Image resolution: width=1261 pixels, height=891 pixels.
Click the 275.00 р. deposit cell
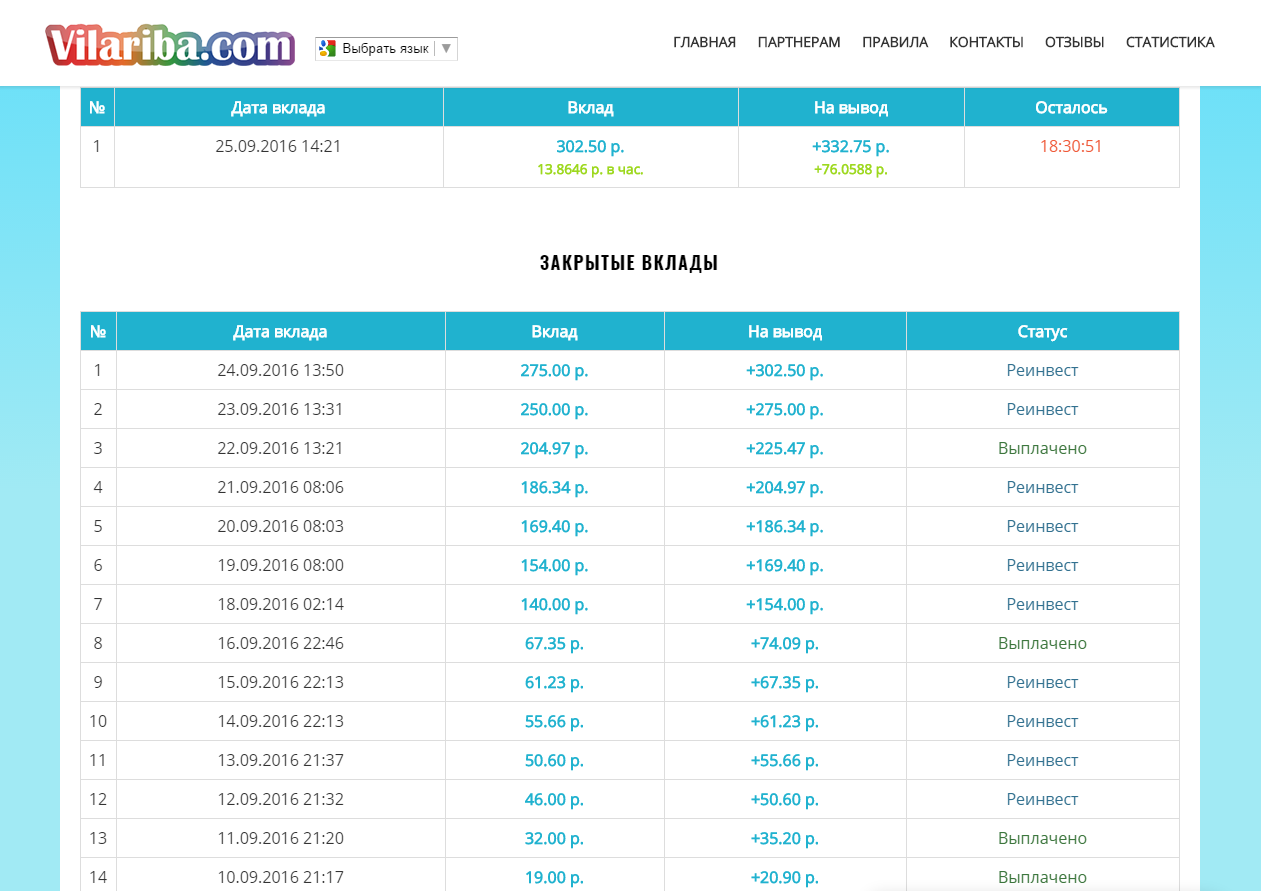554,370
